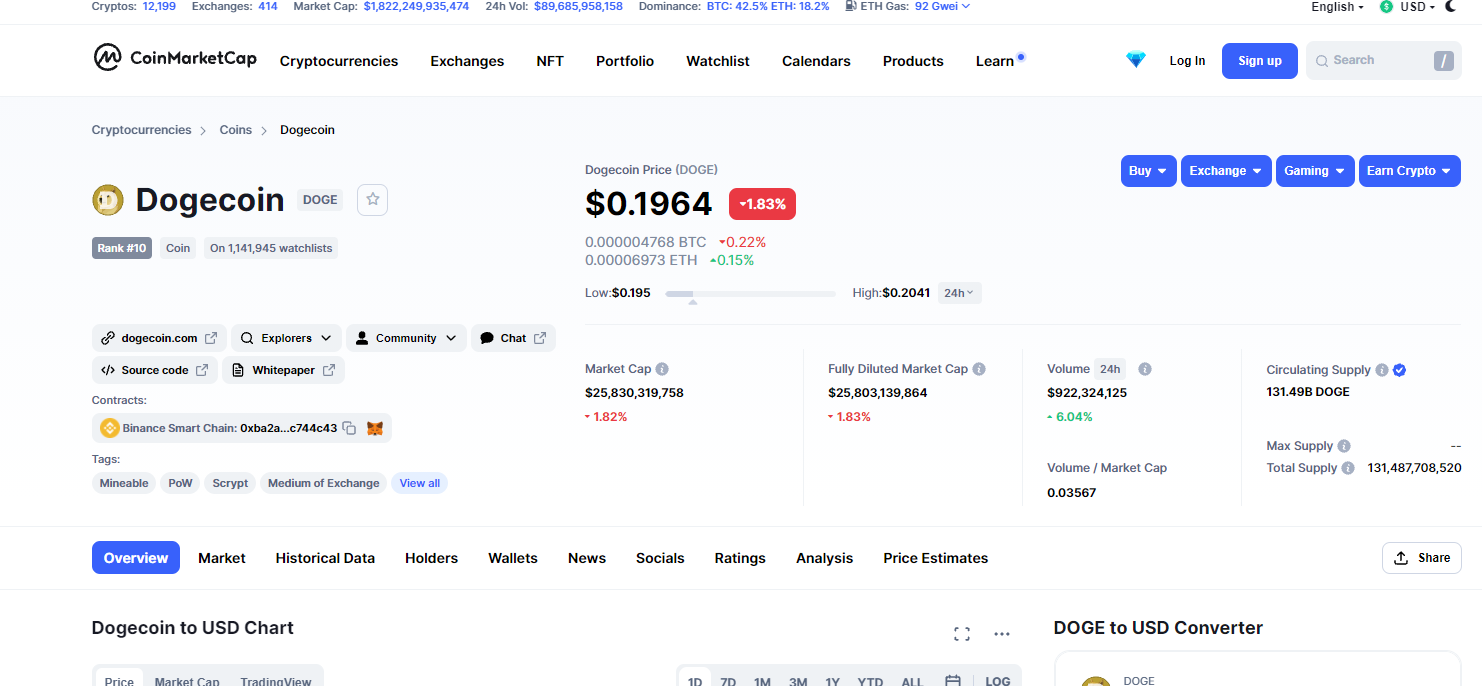Viewport: 1482px width, 686px height.
Task: Open the chart date range calendar
Action: tap(953, 681)
